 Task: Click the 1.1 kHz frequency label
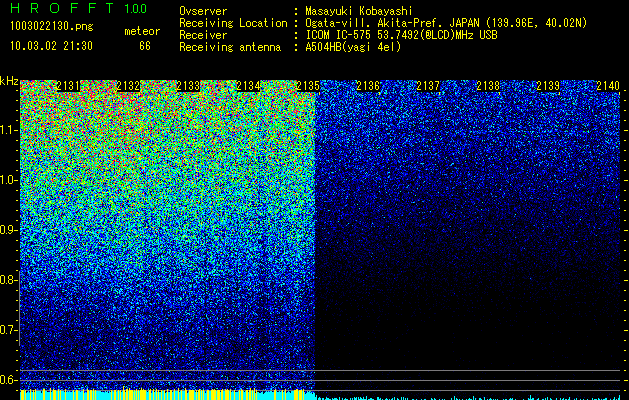(8, 130)
